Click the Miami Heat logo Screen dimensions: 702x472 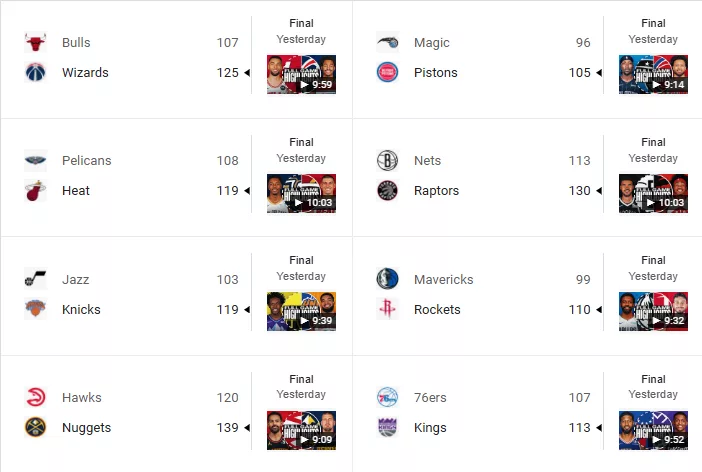click(35, 191)
